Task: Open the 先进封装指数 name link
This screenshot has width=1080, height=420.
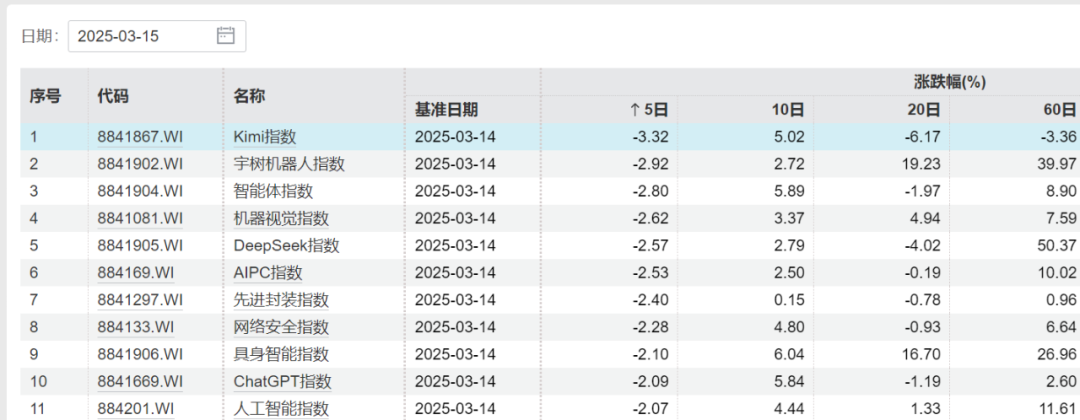Action: pos(281,300)
